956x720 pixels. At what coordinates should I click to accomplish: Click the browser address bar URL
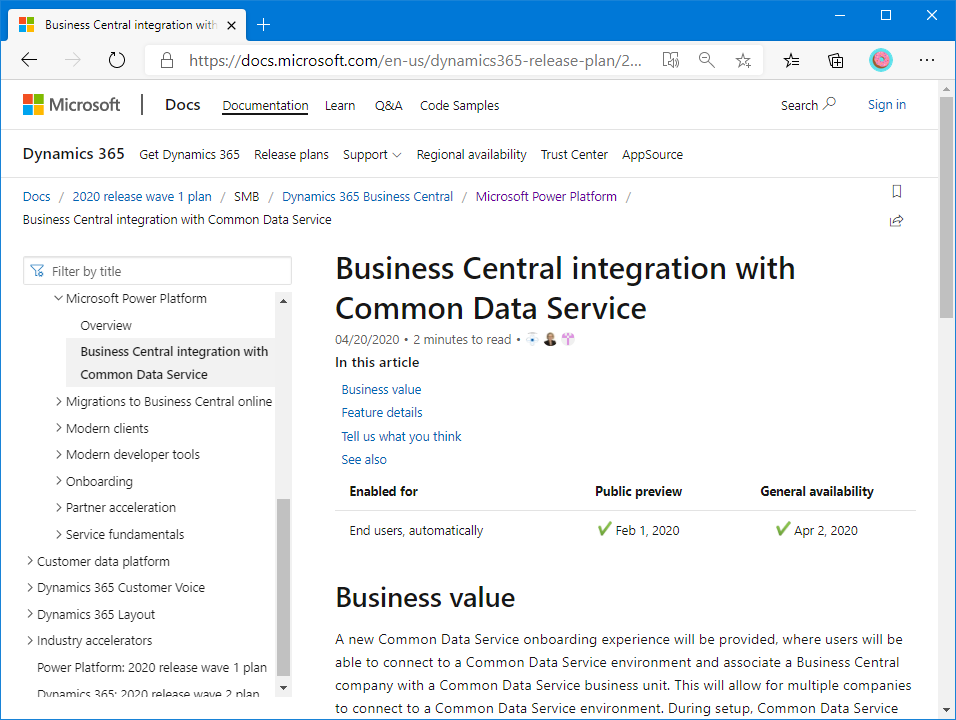[415, 60]
